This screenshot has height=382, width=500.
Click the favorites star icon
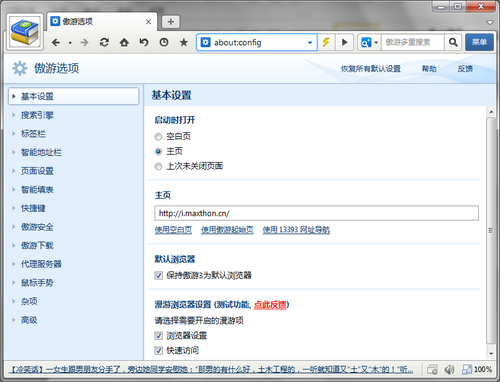coord(184,42)
